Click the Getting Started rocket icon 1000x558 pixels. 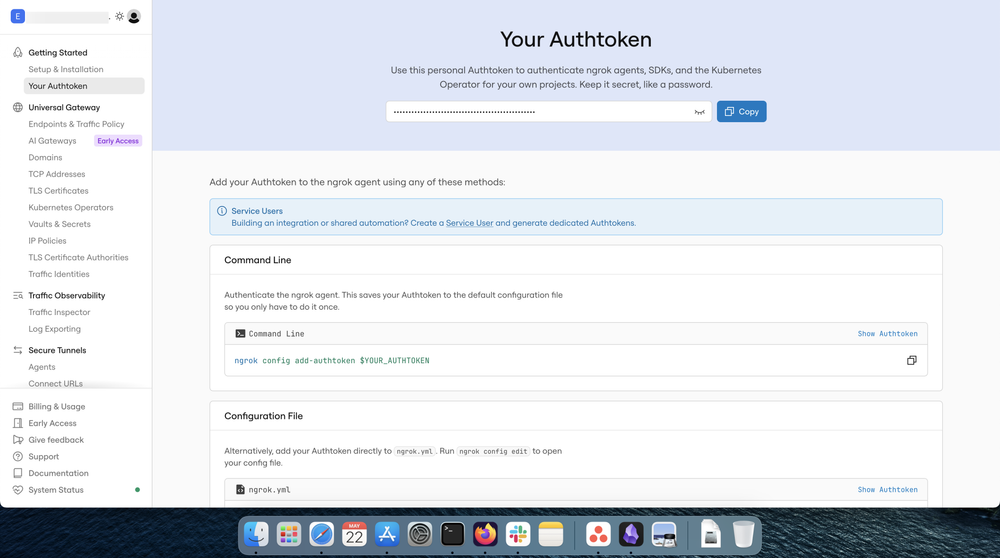click(18, 52)
